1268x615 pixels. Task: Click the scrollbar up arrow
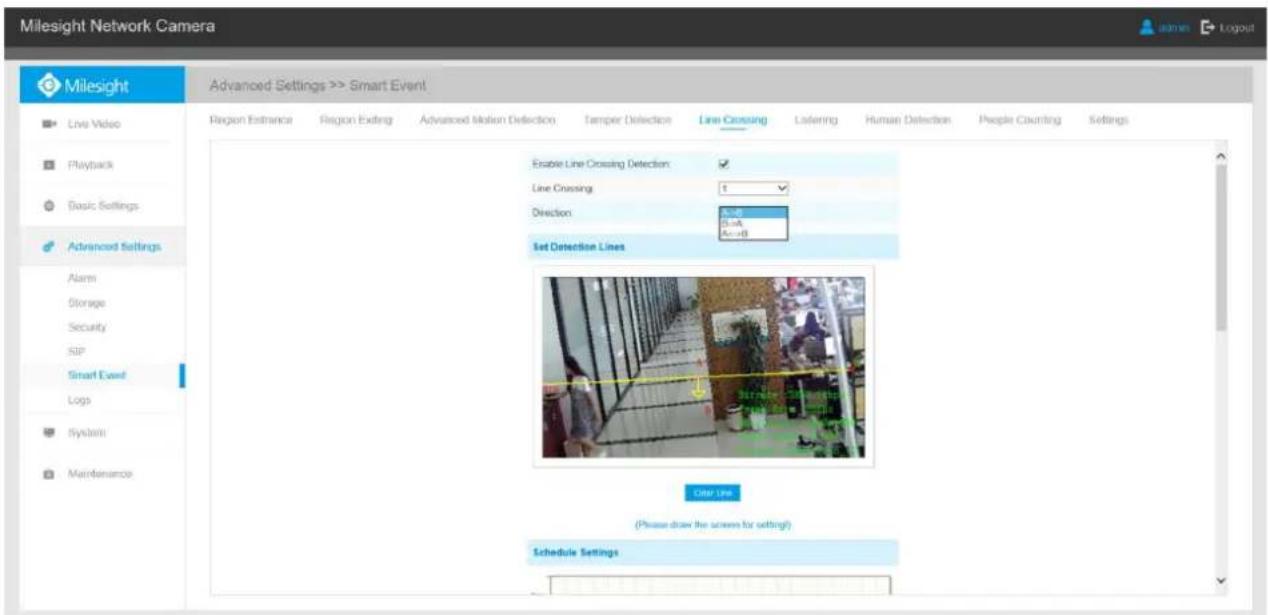1220,157
